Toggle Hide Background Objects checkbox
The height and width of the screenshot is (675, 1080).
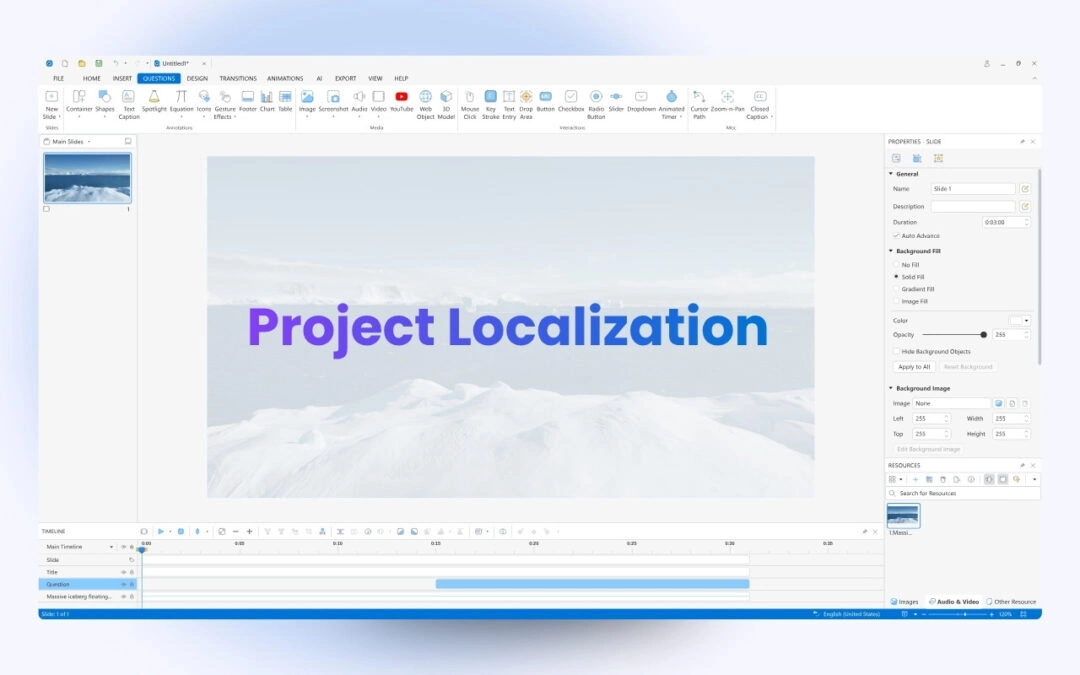pyautogui.click(x=896, y=351)
